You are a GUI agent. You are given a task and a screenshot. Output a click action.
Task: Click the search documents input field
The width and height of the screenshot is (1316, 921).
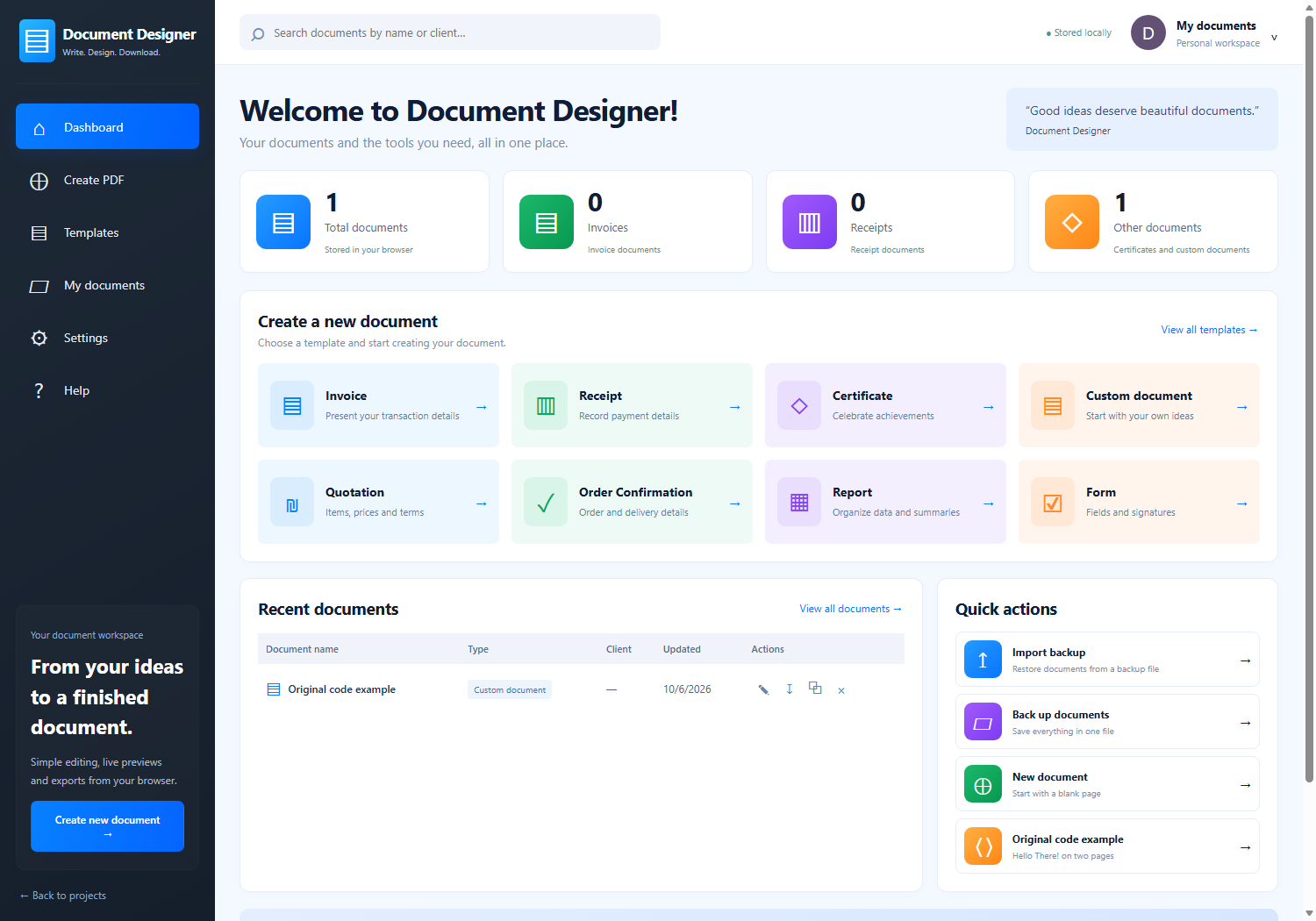click(x=450, y=32)
